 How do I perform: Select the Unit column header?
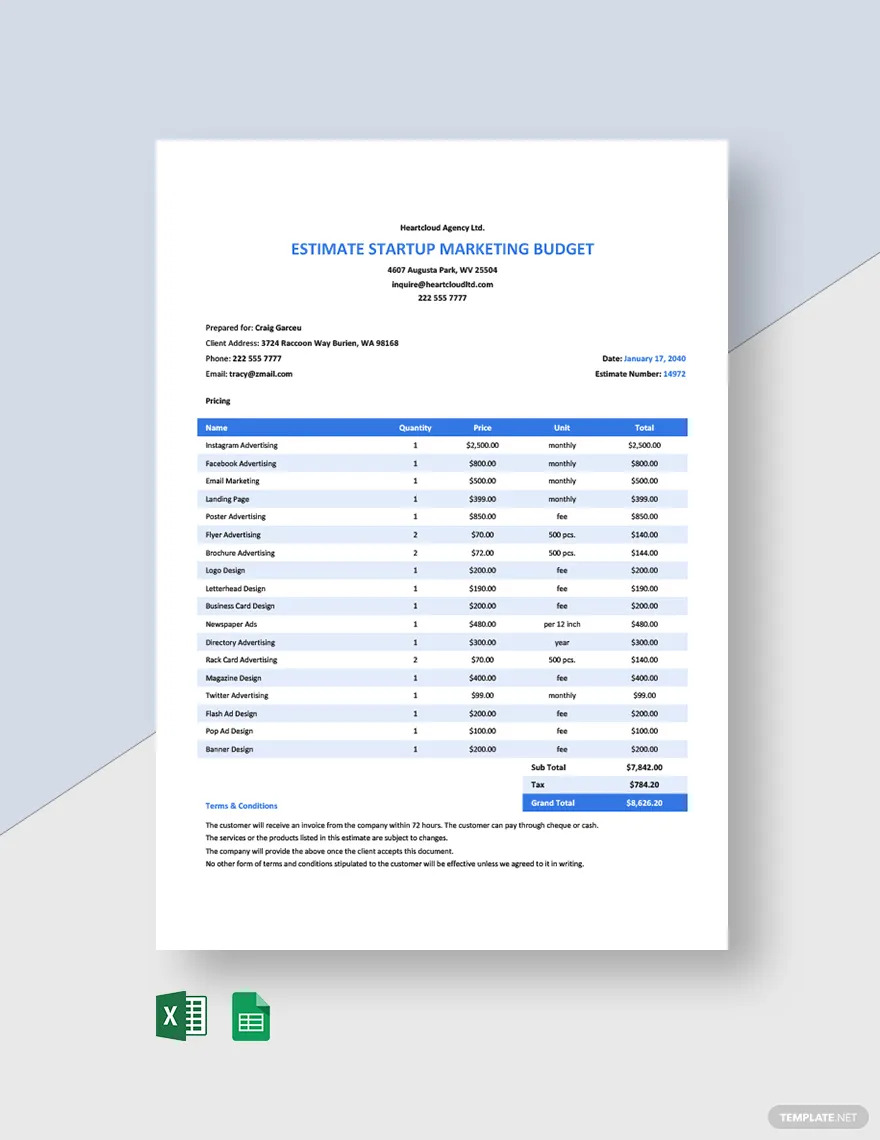coord(562,427)
